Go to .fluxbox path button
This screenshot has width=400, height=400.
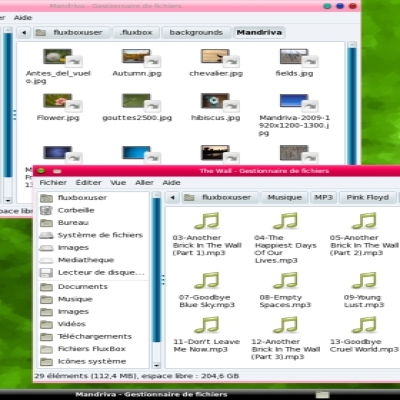[136, 33]
